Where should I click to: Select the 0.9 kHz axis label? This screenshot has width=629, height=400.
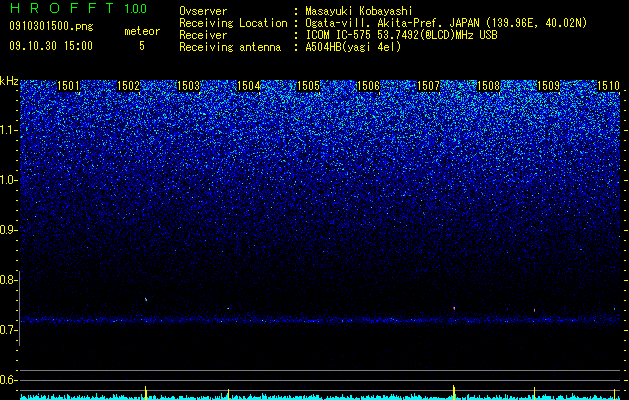(x=9, y=230)
